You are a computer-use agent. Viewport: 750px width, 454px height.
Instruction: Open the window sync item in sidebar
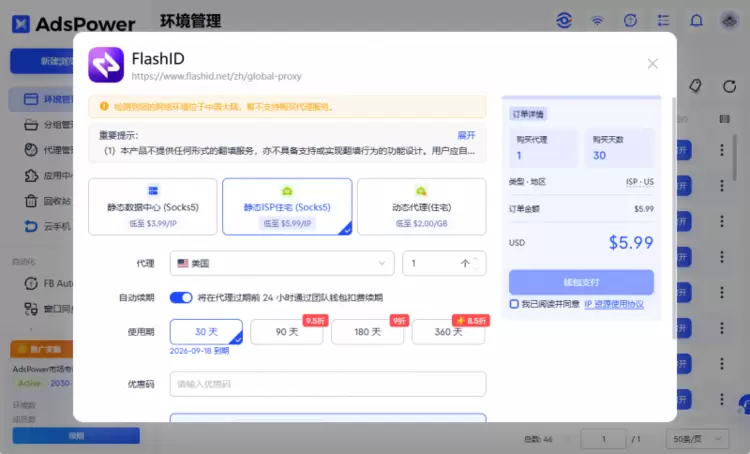point(48,309)
